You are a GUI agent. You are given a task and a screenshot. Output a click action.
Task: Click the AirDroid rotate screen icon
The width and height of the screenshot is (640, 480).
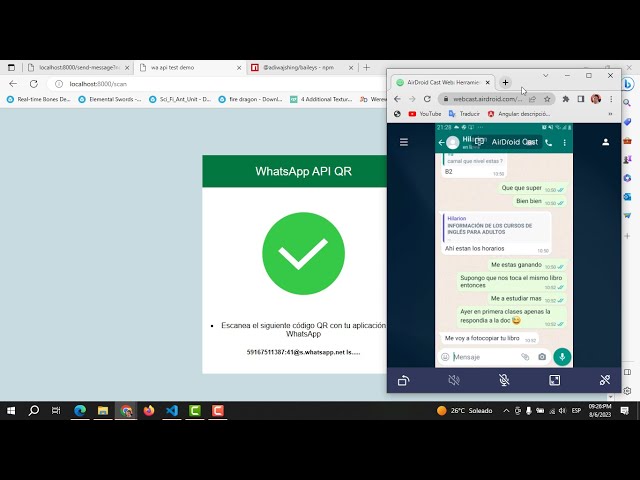[403, 380]
